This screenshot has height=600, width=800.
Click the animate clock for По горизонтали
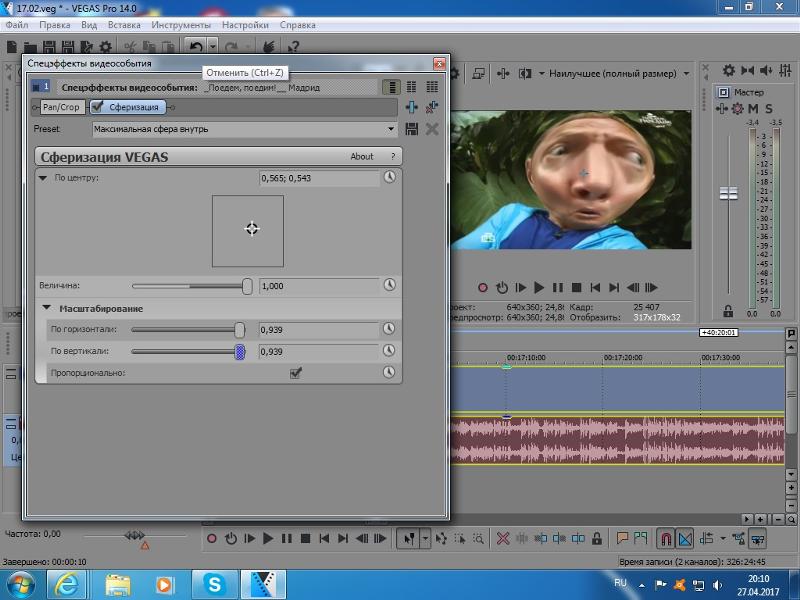coord(389,329)
